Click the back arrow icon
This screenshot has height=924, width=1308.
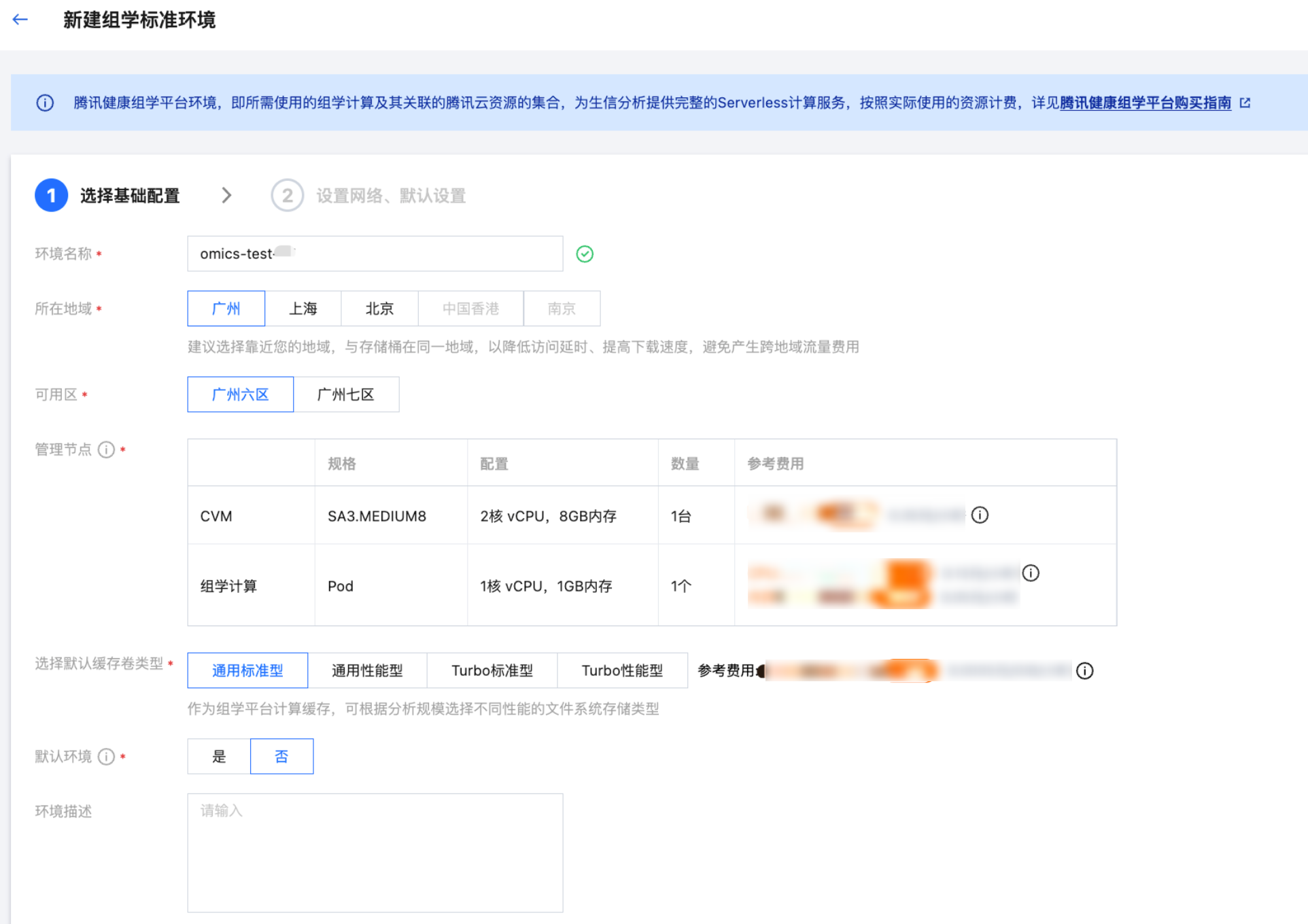coord(20,20)
